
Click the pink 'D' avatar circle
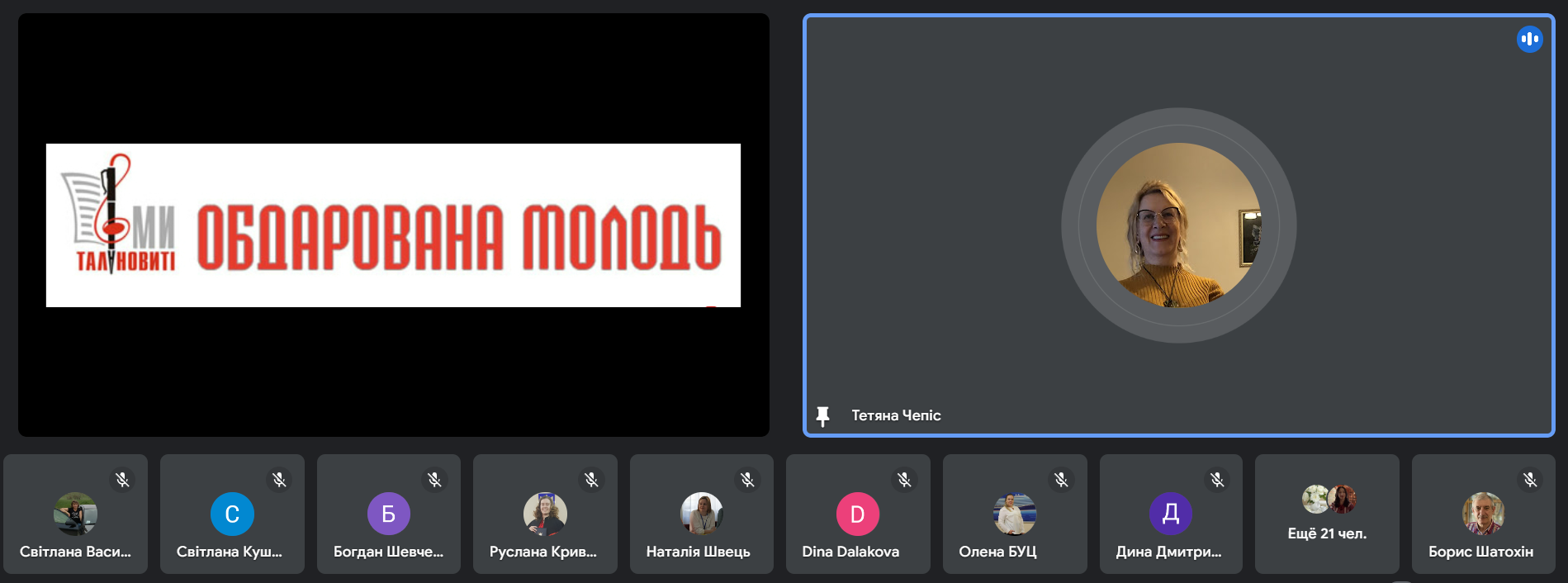click(857, 514)
